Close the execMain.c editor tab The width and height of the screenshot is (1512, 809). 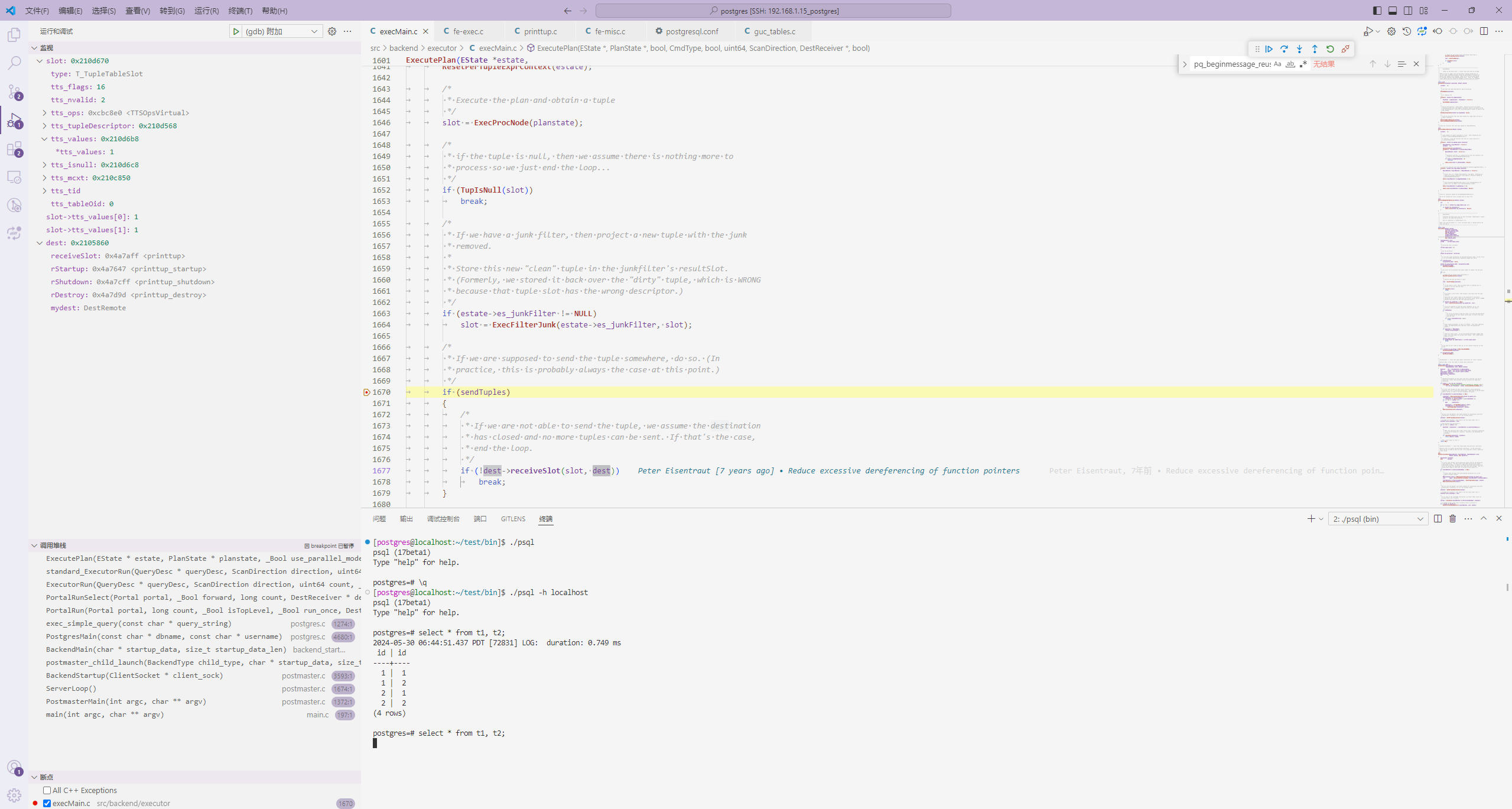tap(425, 31)
